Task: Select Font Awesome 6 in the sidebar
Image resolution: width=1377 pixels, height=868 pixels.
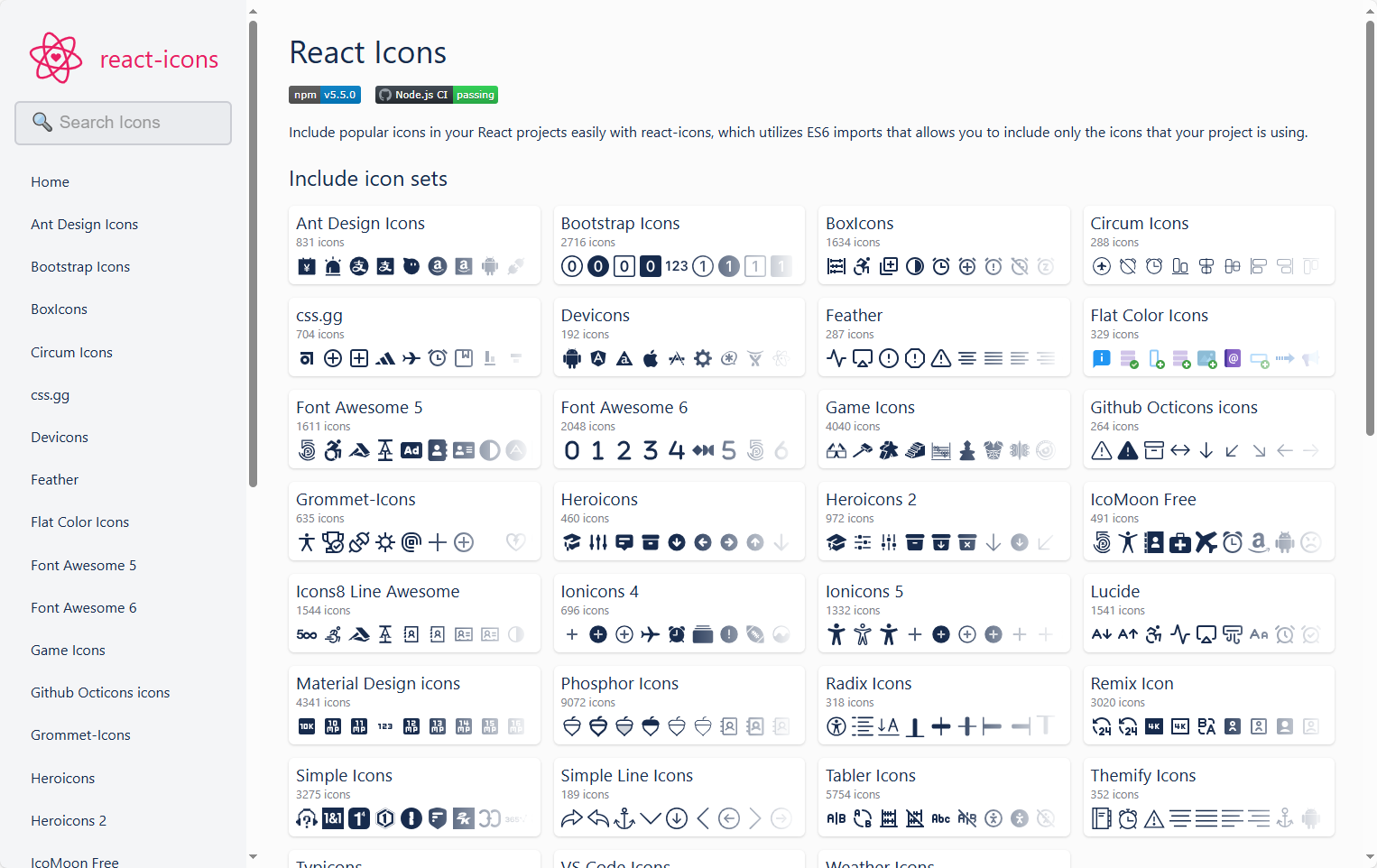Action: (x=83, y=607)
